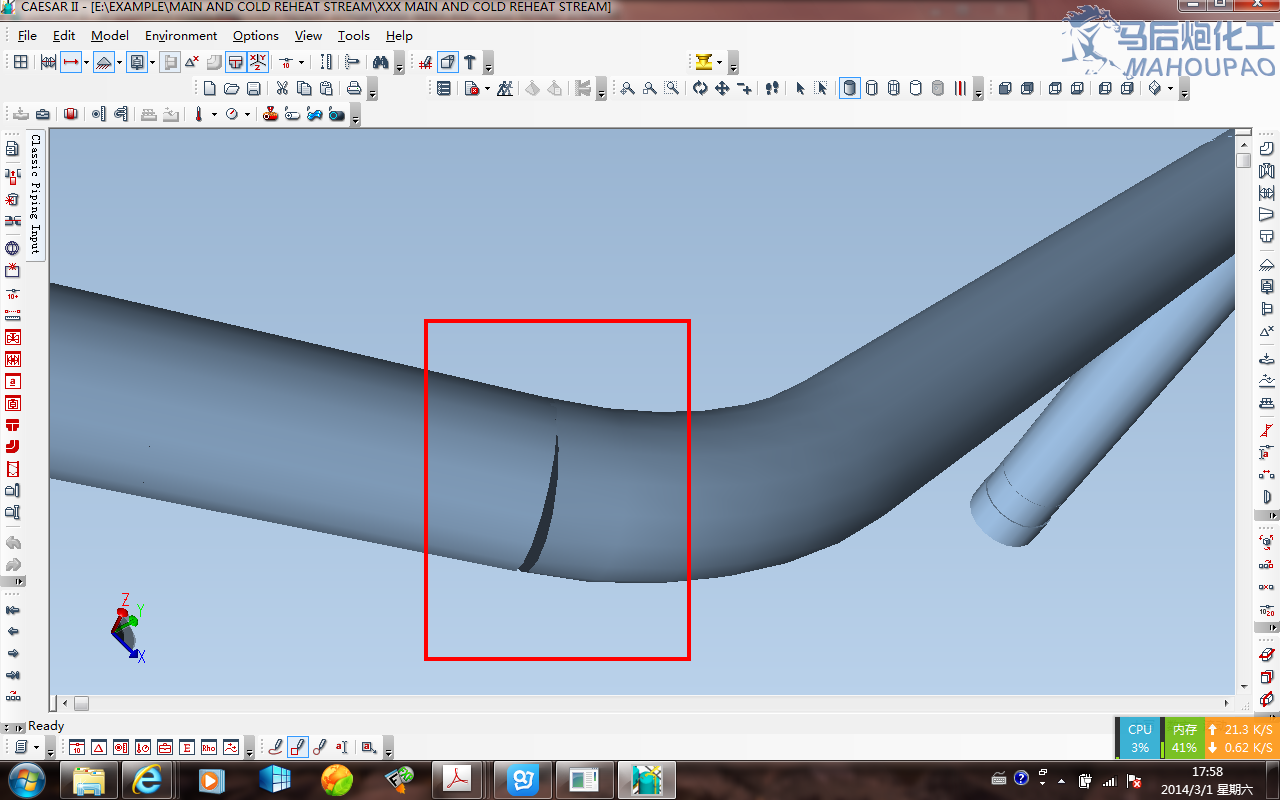Toggle the highlighted pipe sketch button in bottom toolbar
The image size is (1280, 800).
coord(298,747)
